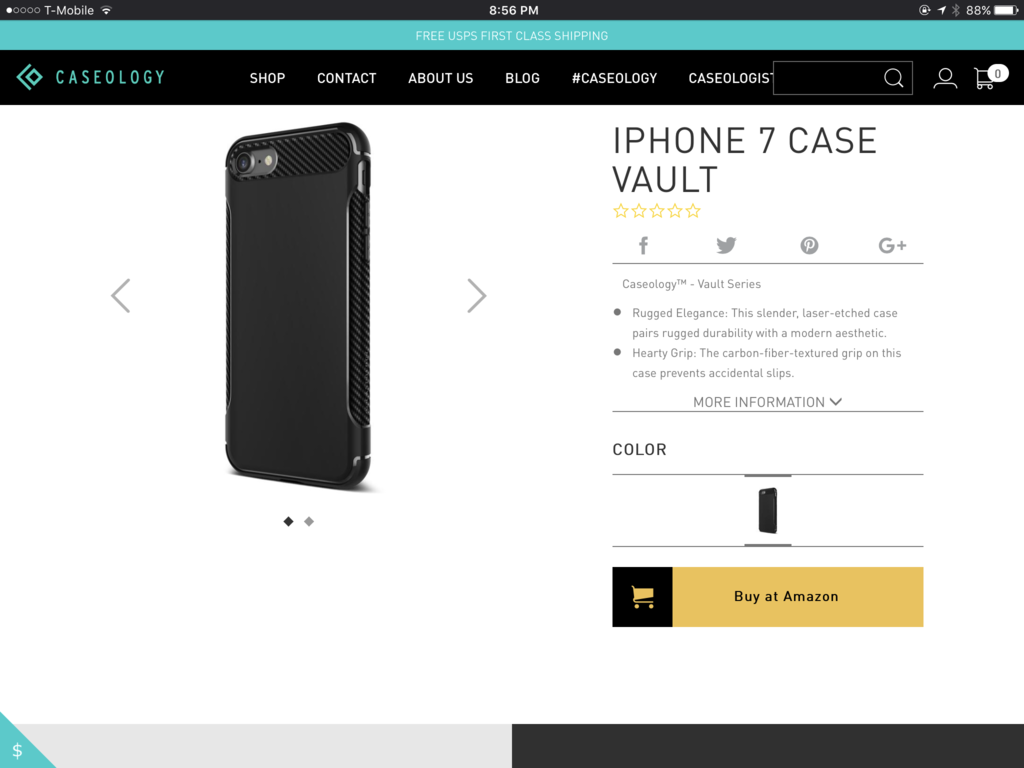This screenshot has width=1024, height=768.
Task: Open the SHOP menu
Action: click(x=267, y=78)
